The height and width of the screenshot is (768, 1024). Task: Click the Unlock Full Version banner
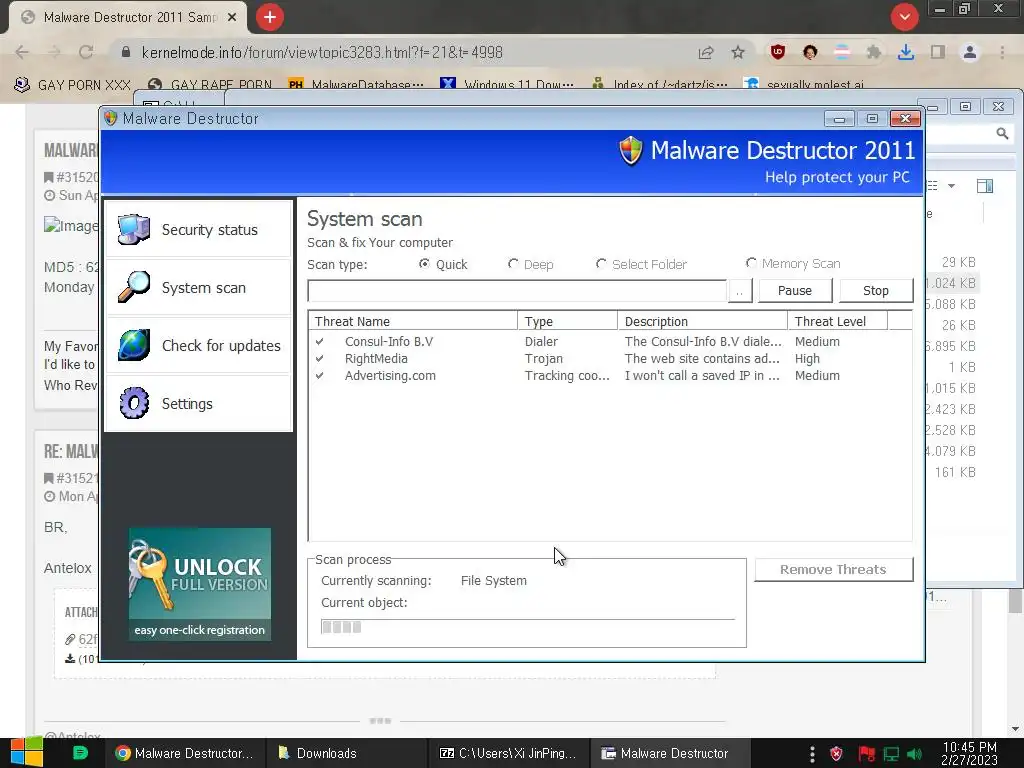click(x=200, y=584)
